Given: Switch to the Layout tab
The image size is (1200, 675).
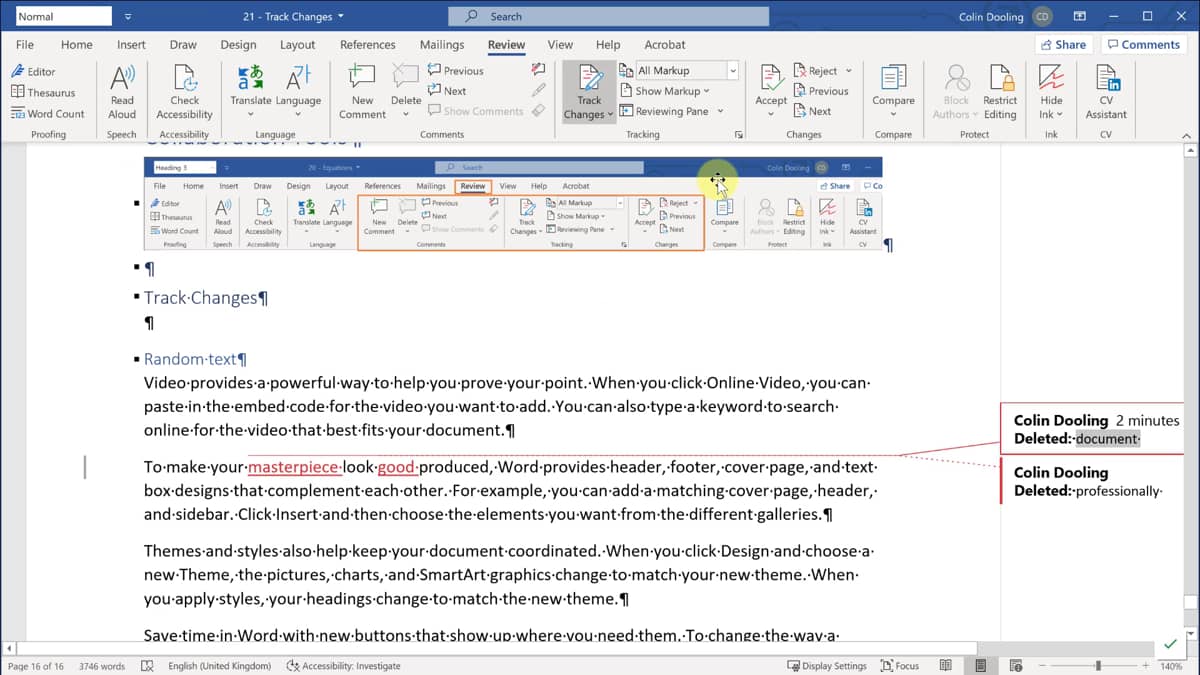Looking at the screenshot, I should click(298, 45).
